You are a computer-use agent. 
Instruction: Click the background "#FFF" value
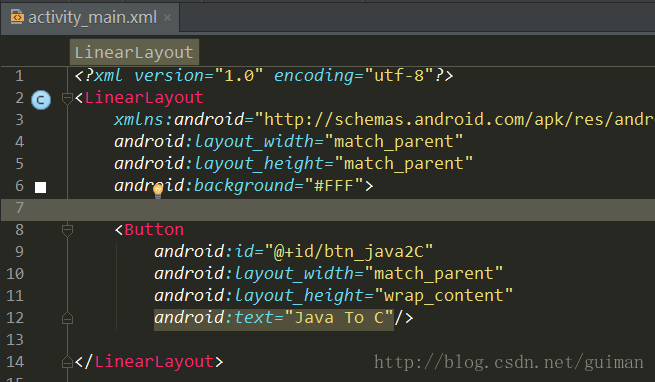tap(334, 186)
